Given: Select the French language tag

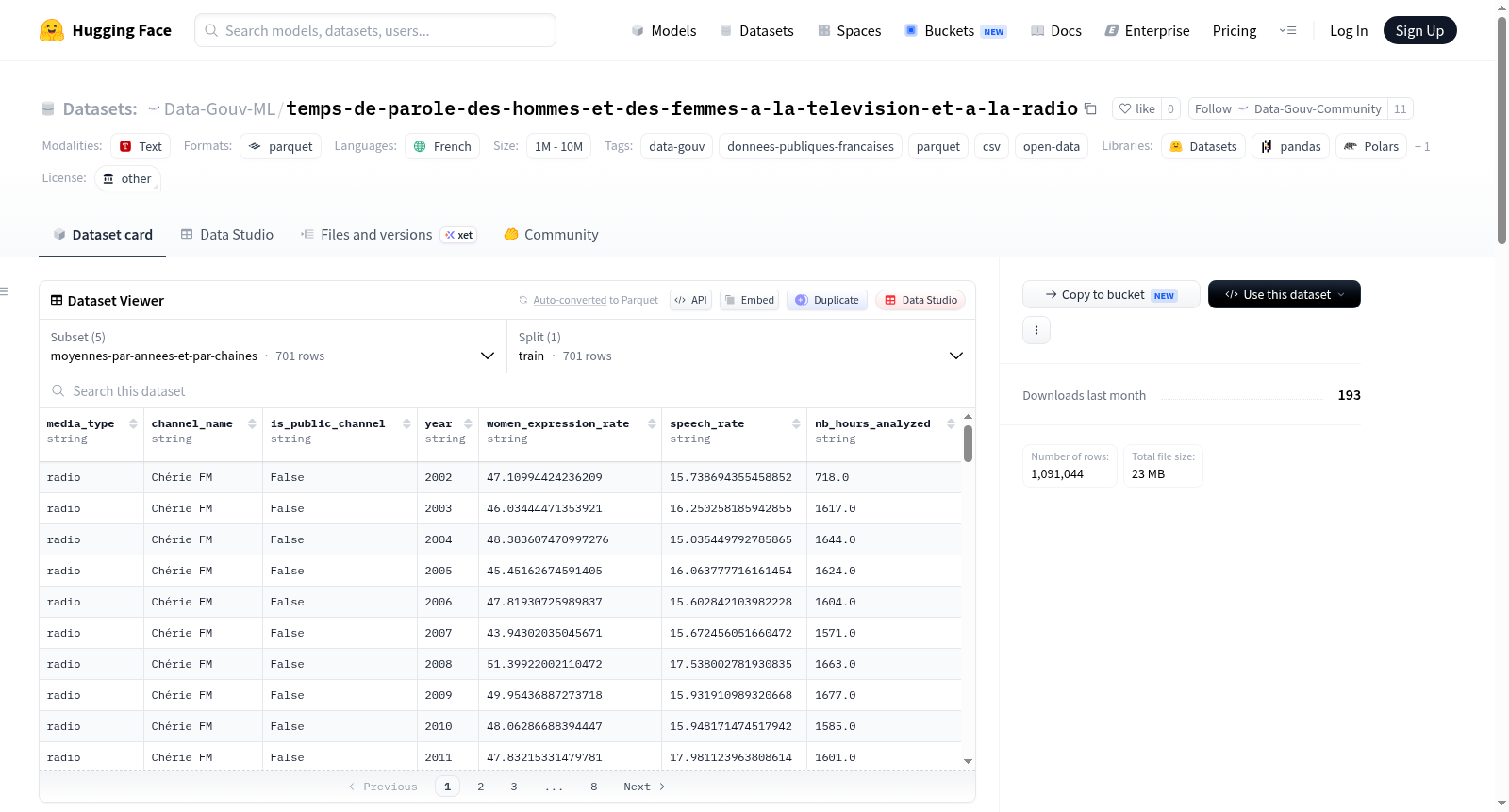Looking at the screenshot, I should click(x=442, y=146).
